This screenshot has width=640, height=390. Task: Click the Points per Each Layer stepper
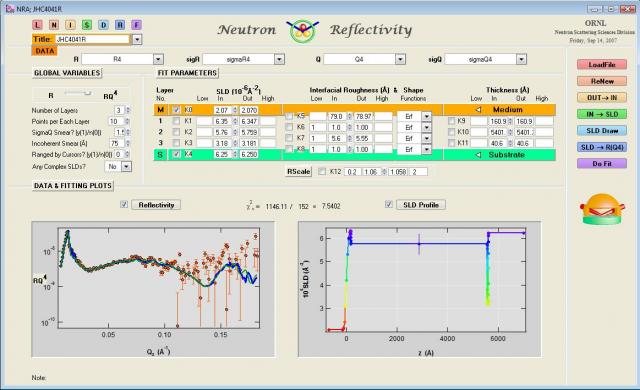pyautogui.click(x=127, y=121)
